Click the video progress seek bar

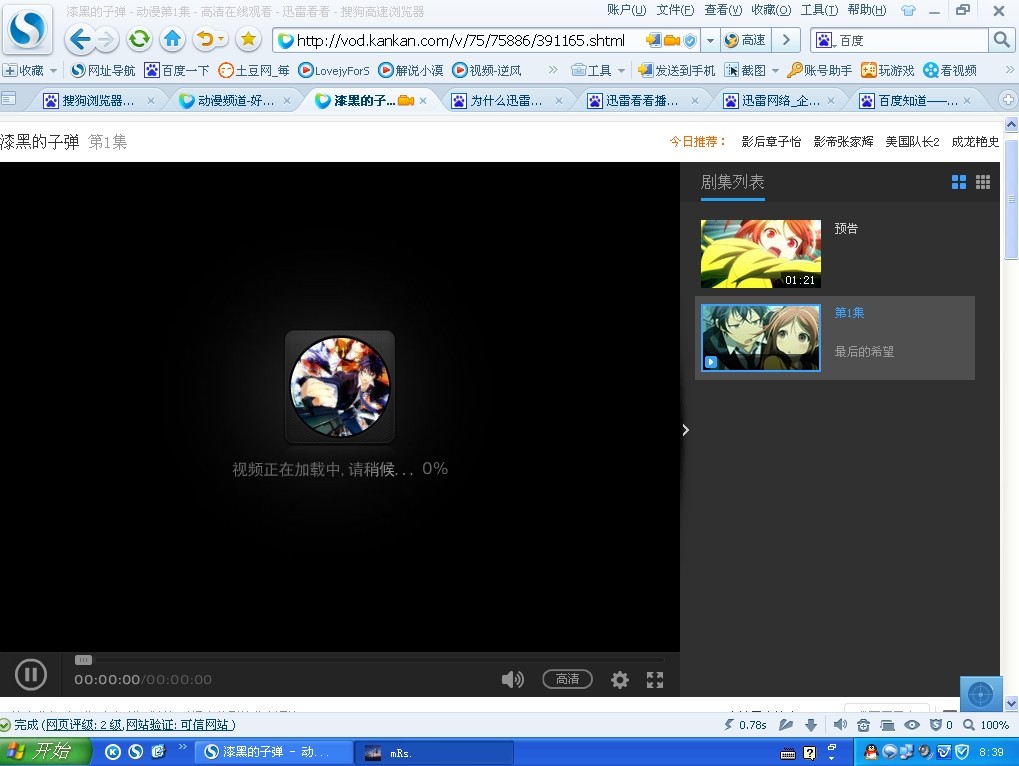[370, 660]
